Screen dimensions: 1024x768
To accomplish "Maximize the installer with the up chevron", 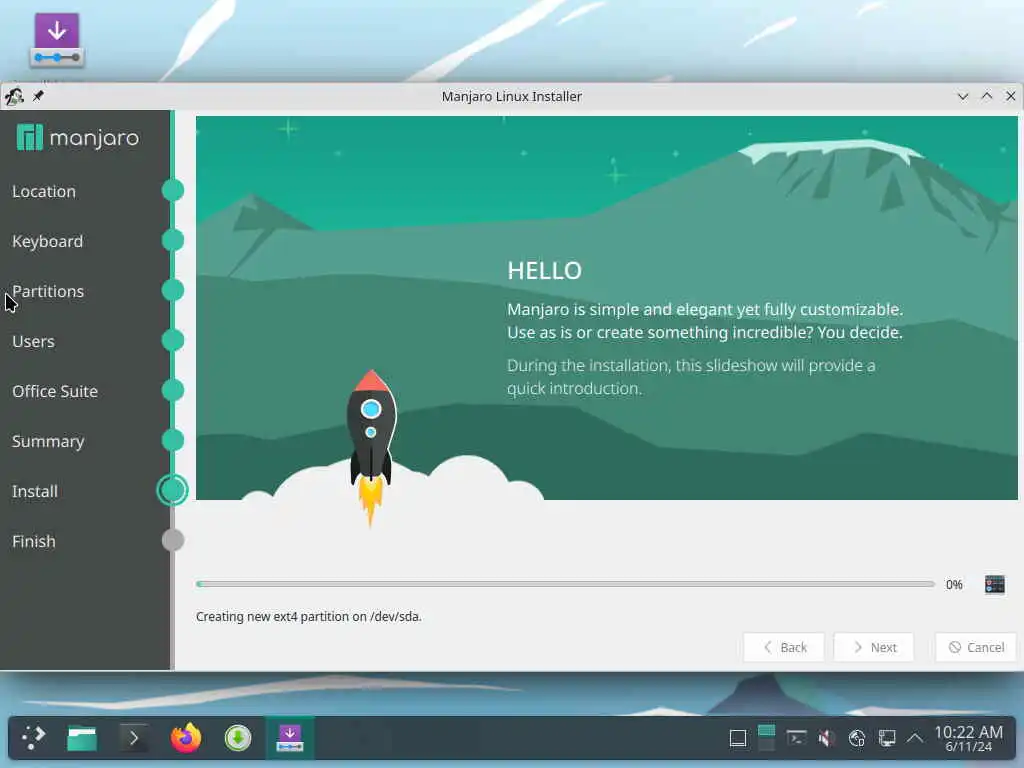I will pos(987,96).
